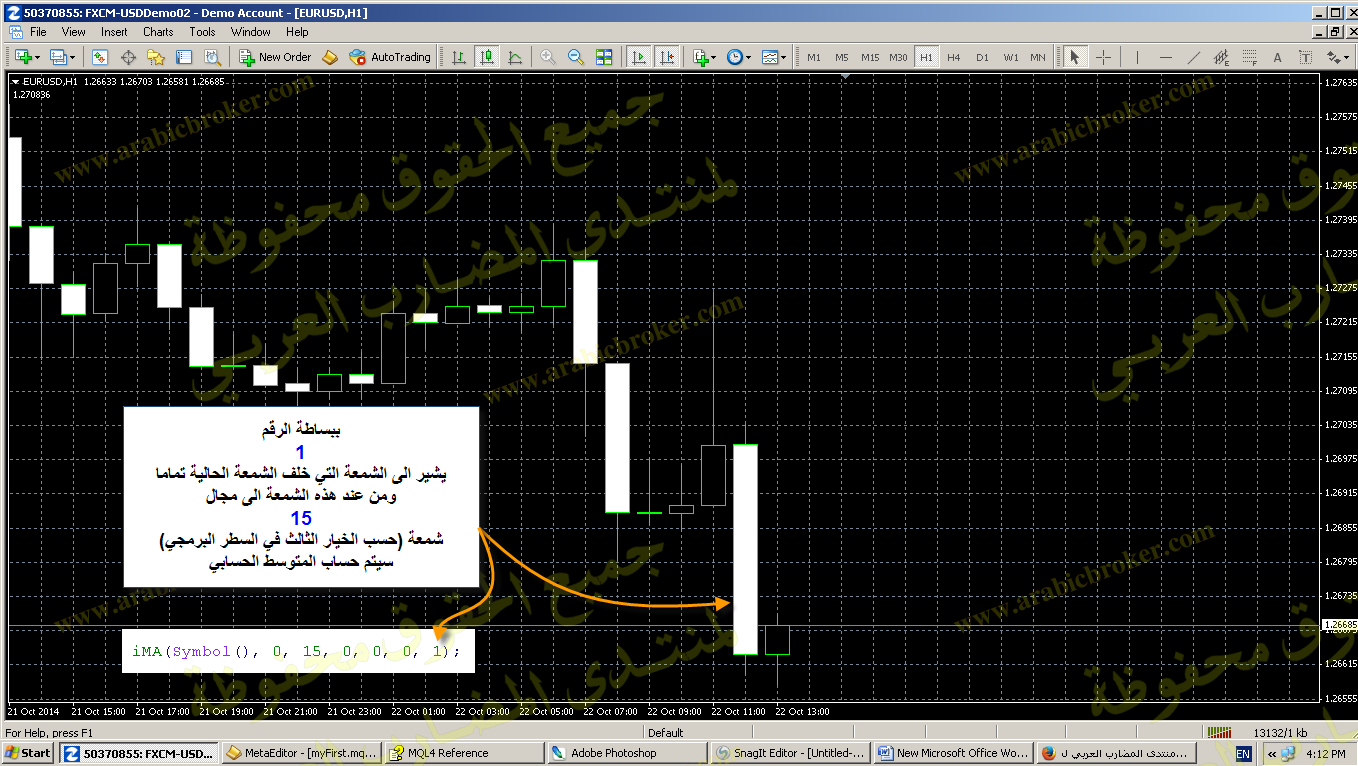Select the Text tool labeled A
The image size is (1358, 766).
click(x=1277, y=57)
